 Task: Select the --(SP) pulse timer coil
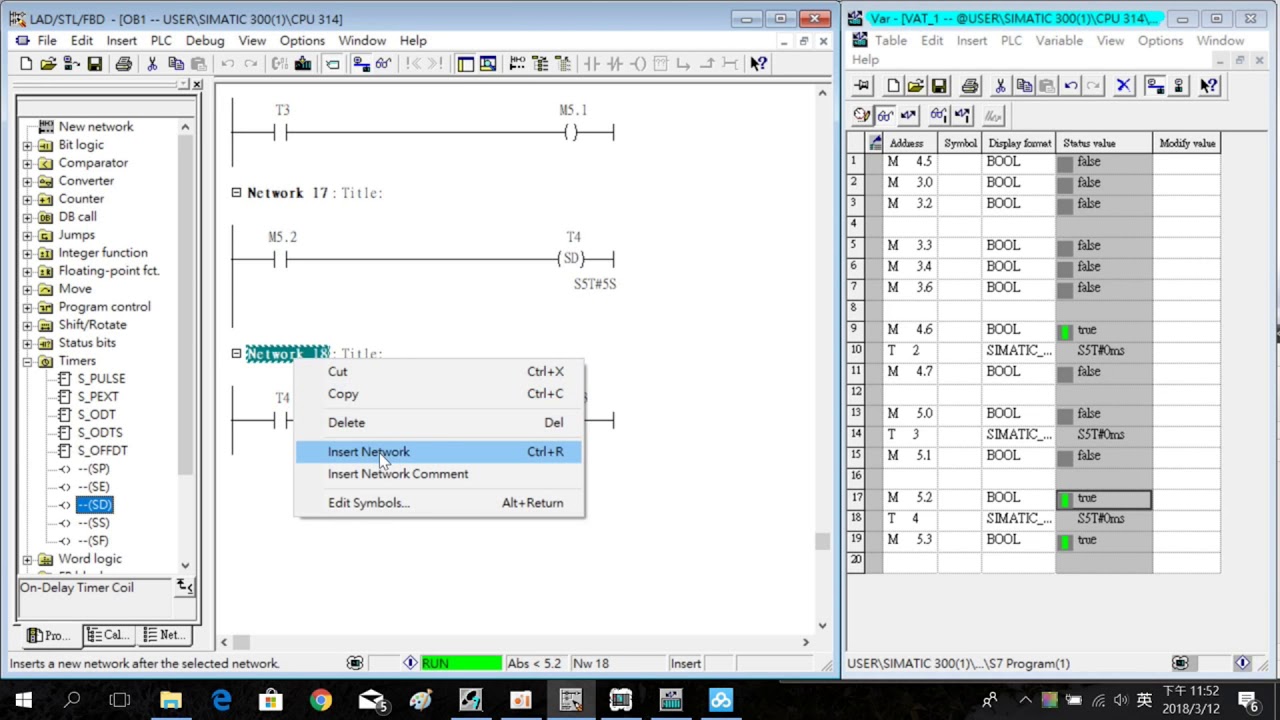pyautogui.click(x=94, y=469)
